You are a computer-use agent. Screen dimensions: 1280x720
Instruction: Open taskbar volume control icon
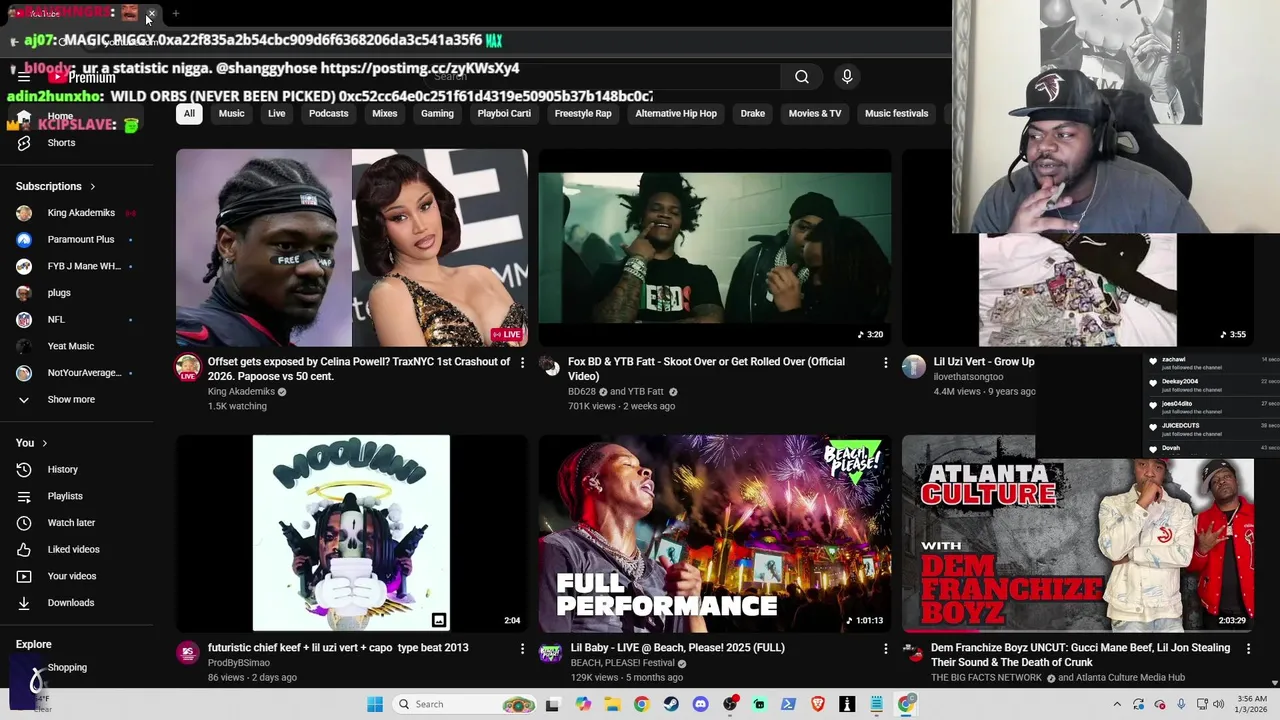[1219, 704]
